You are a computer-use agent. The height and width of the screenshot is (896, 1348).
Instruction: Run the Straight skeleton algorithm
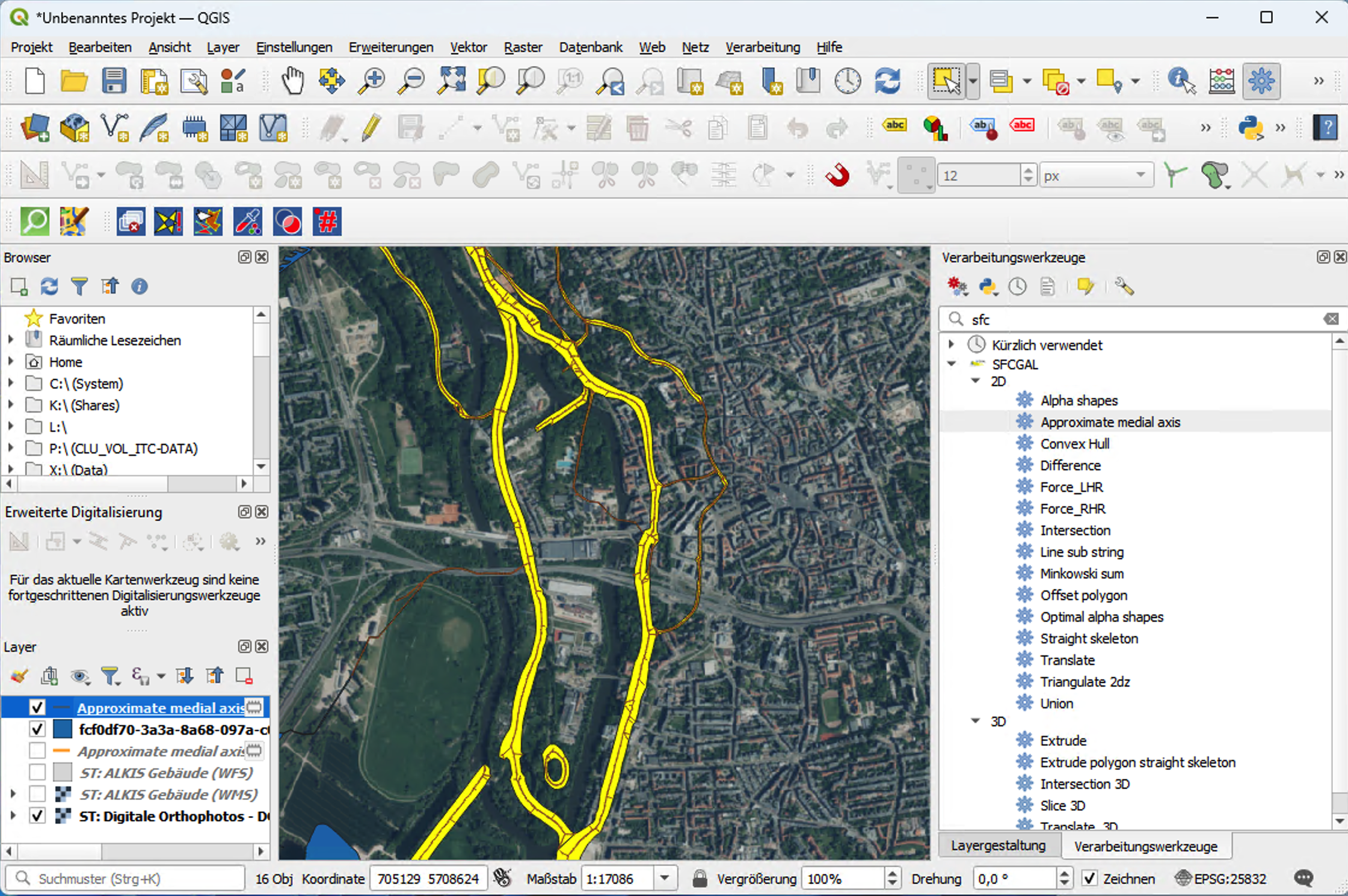coord(1089,639)
